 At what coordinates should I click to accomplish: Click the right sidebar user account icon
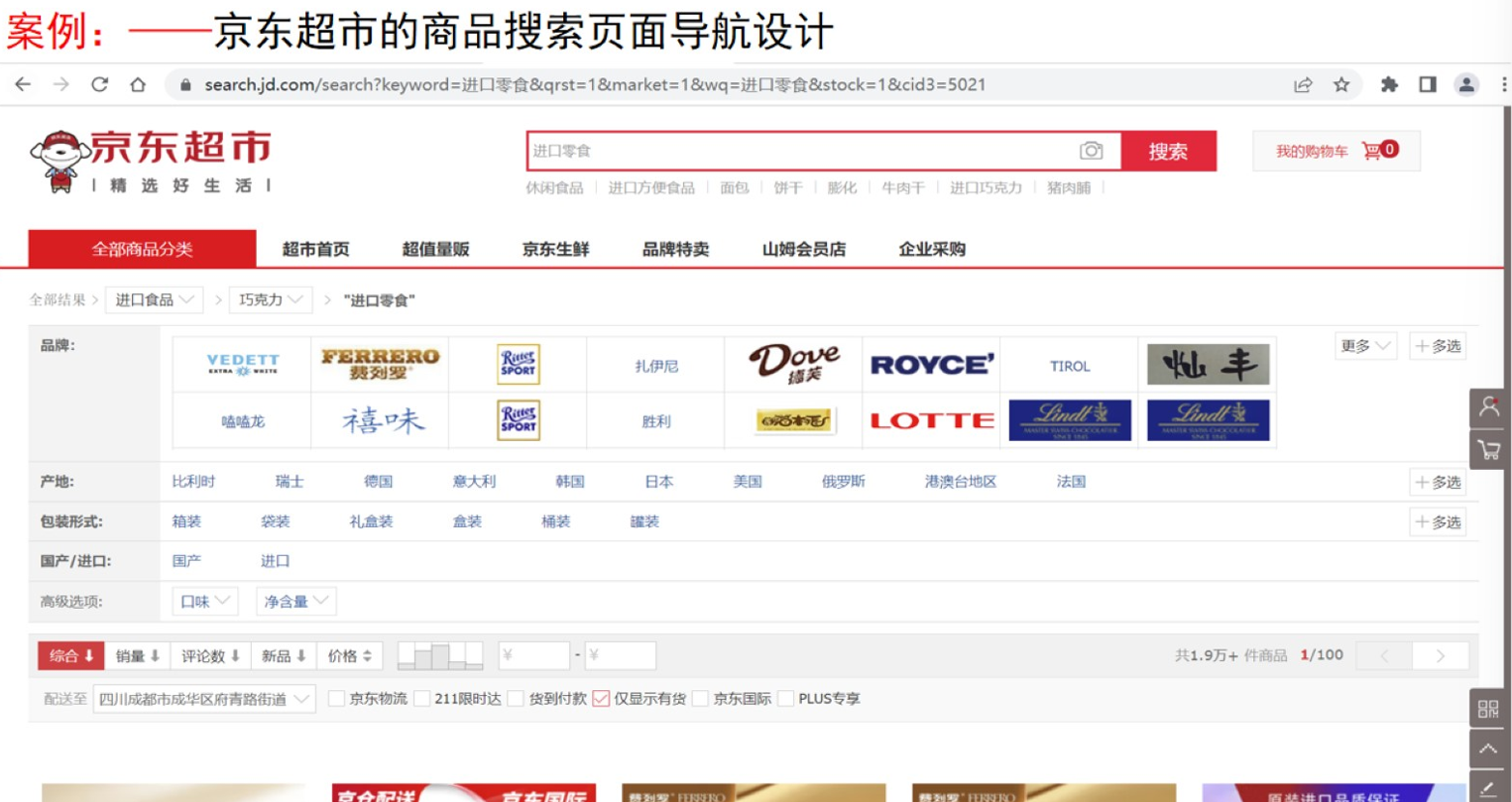(1489, 407)
